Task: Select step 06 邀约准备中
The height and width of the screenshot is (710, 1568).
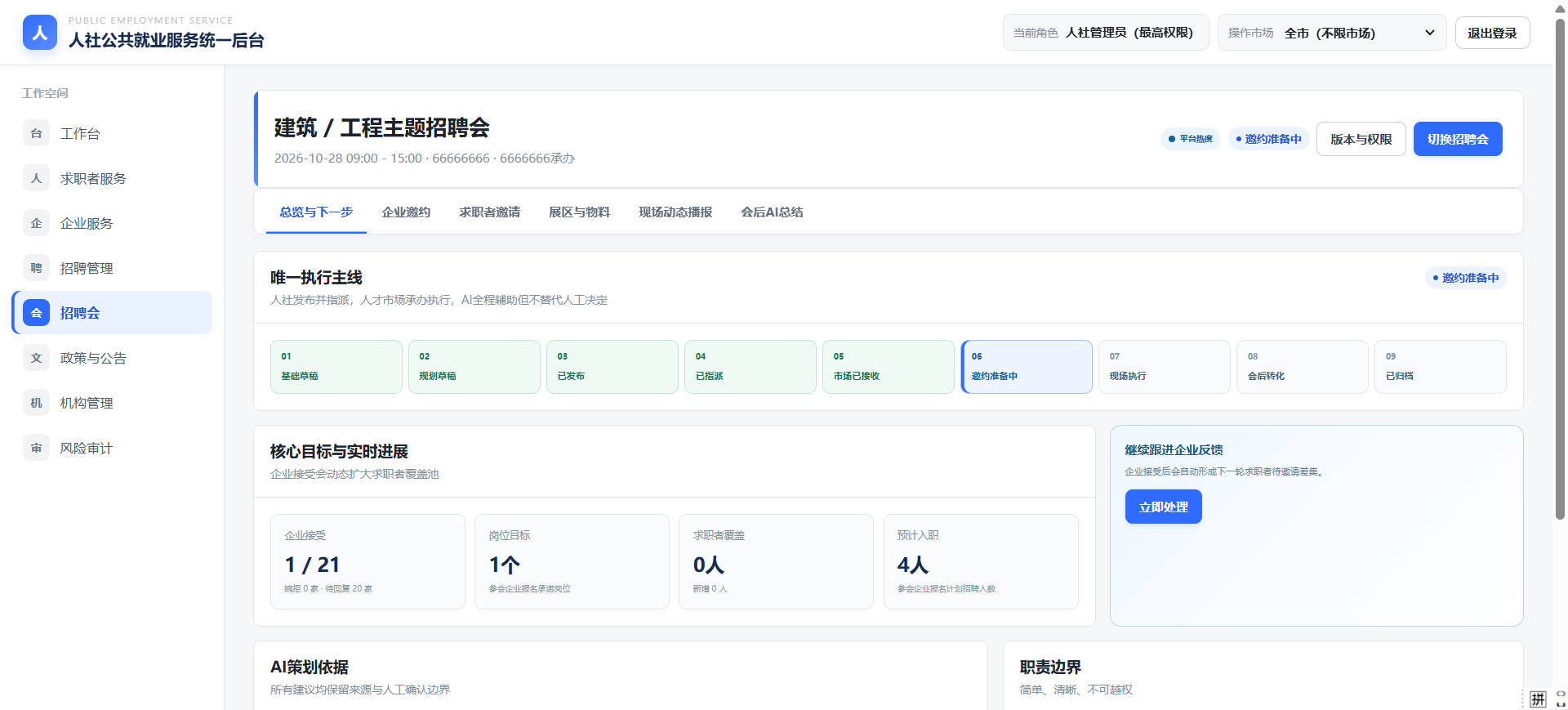Action: tap(1027, 367)
